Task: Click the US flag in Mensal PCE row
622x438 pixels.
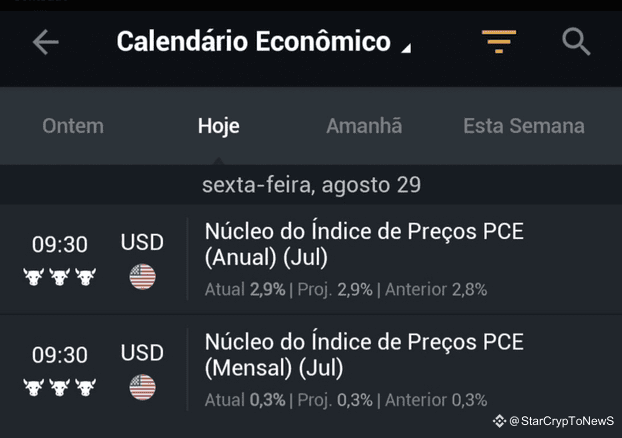Action: pos(142,387)
